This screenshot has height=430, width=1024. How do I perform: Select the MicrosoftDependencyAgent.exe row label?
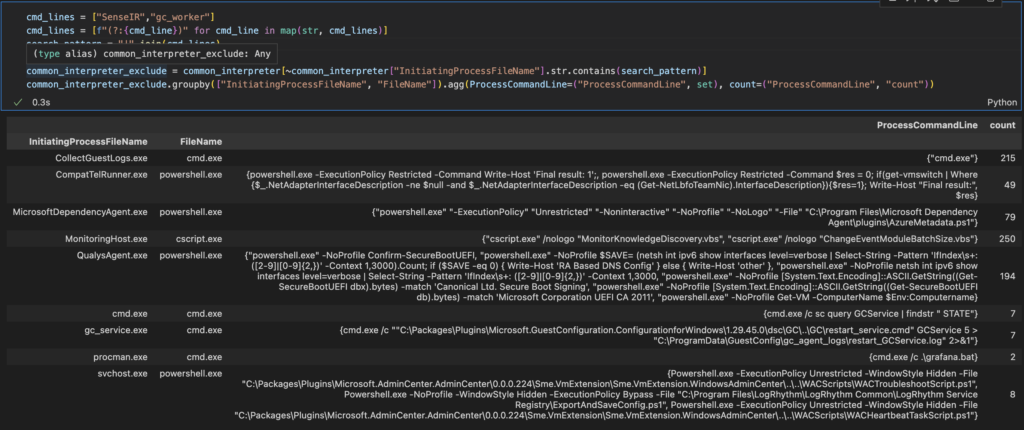[x=80, y=212]
